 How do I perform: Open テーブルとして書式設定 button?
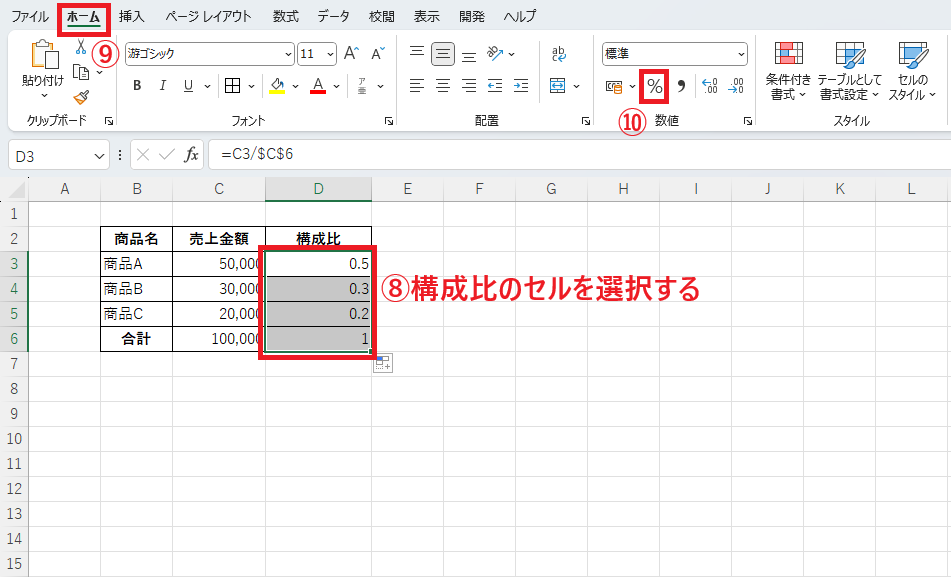850,70
